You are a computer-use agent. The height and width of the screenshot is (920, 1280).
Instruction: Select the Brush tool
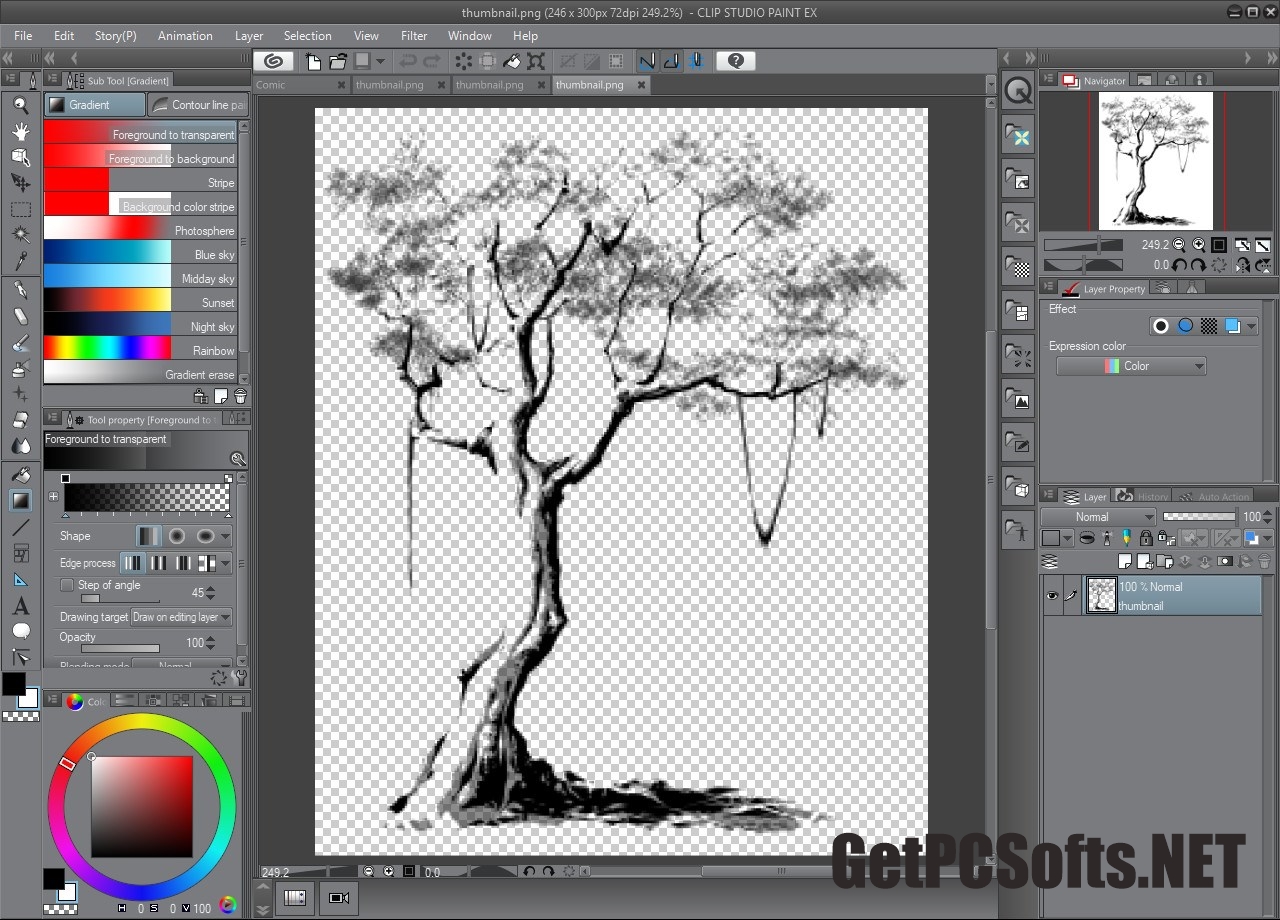click(20, 343)
